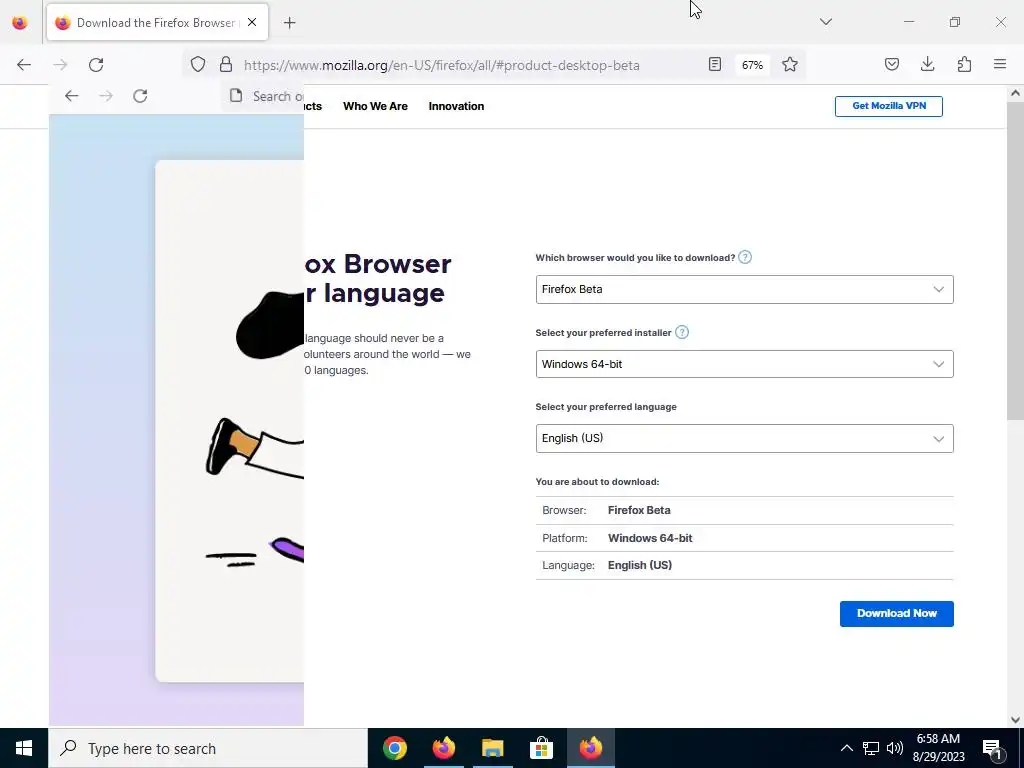Expand the English (US) language dropdown
The width and height of the screenshot is (1024, 768).
(744, 438)
